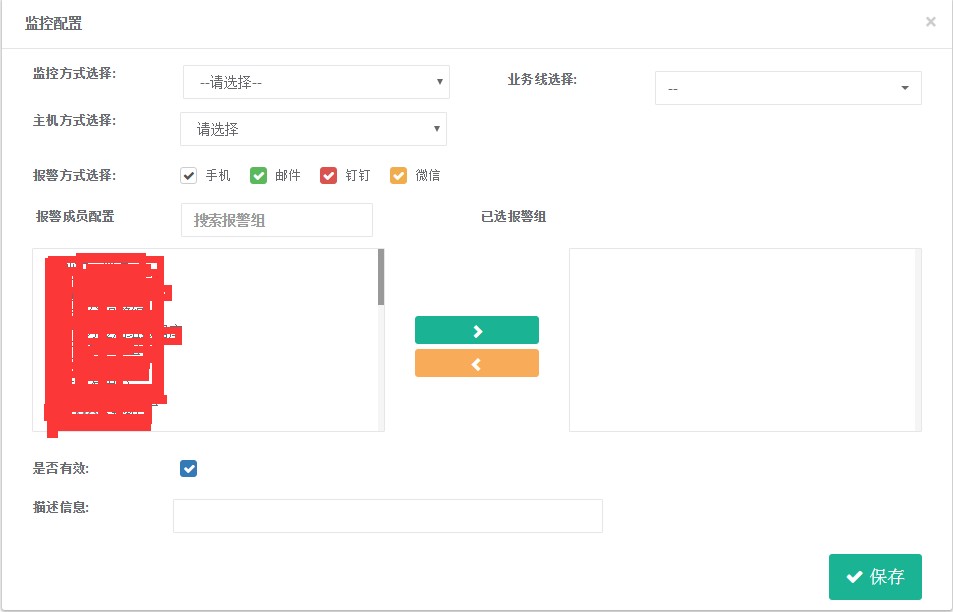Open the 主机方式选择 dropdown

tap(314, 129)
